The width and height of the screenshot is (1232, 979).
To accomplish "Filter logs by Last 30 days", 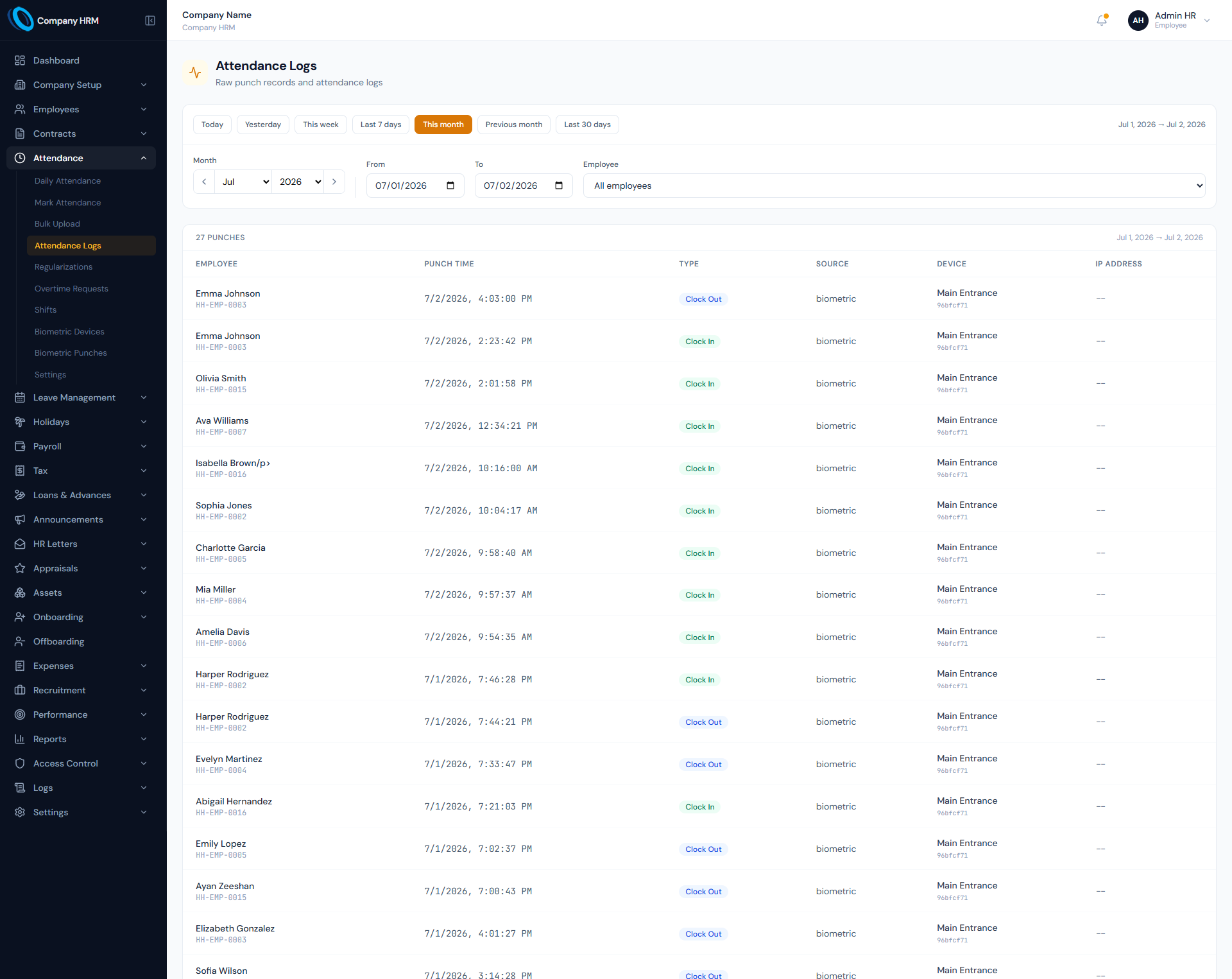I will tap(587, 125).
